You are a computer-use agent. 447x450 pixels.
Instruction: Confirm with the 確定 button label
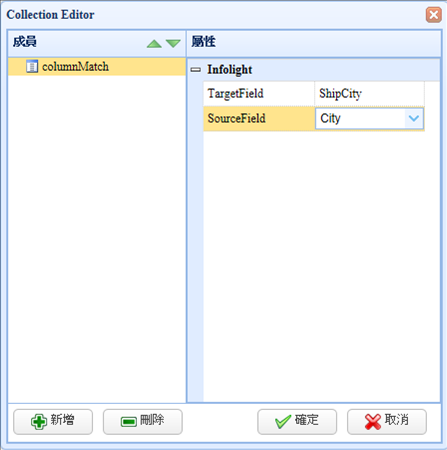(307, 420)
